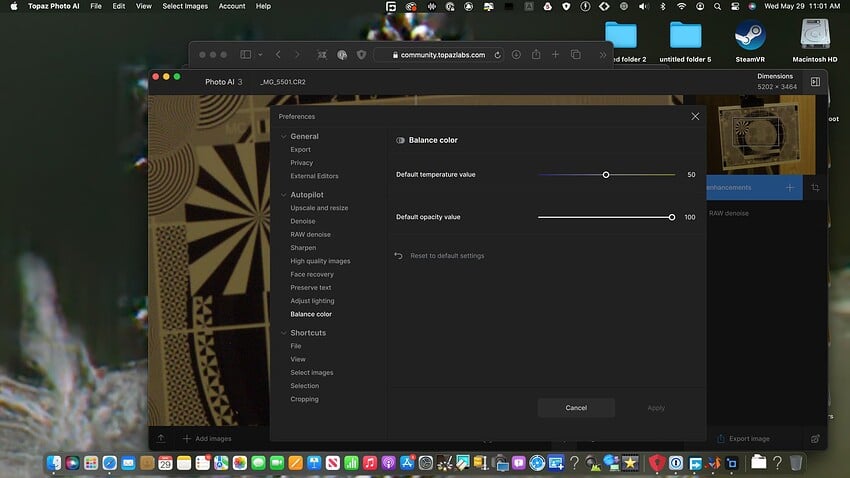Screen dimensions: 850x478
Task: Open the View menu
Action: click(144, 7)
